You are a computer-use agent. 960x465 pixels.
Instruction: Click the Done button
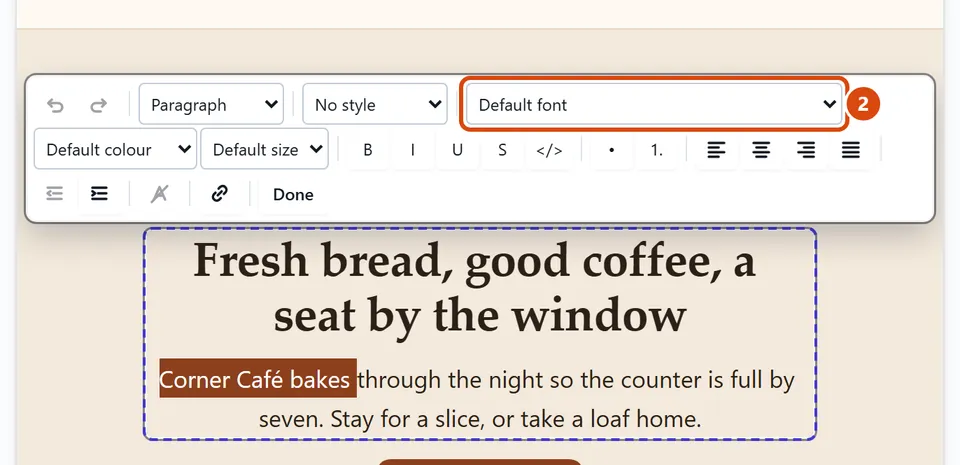[293, 195]
